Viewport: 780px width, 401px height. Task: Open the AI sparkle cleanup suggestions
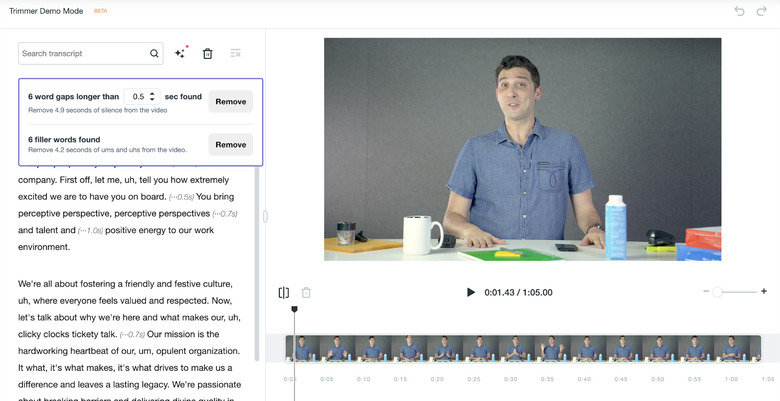(x=180, y=54)
